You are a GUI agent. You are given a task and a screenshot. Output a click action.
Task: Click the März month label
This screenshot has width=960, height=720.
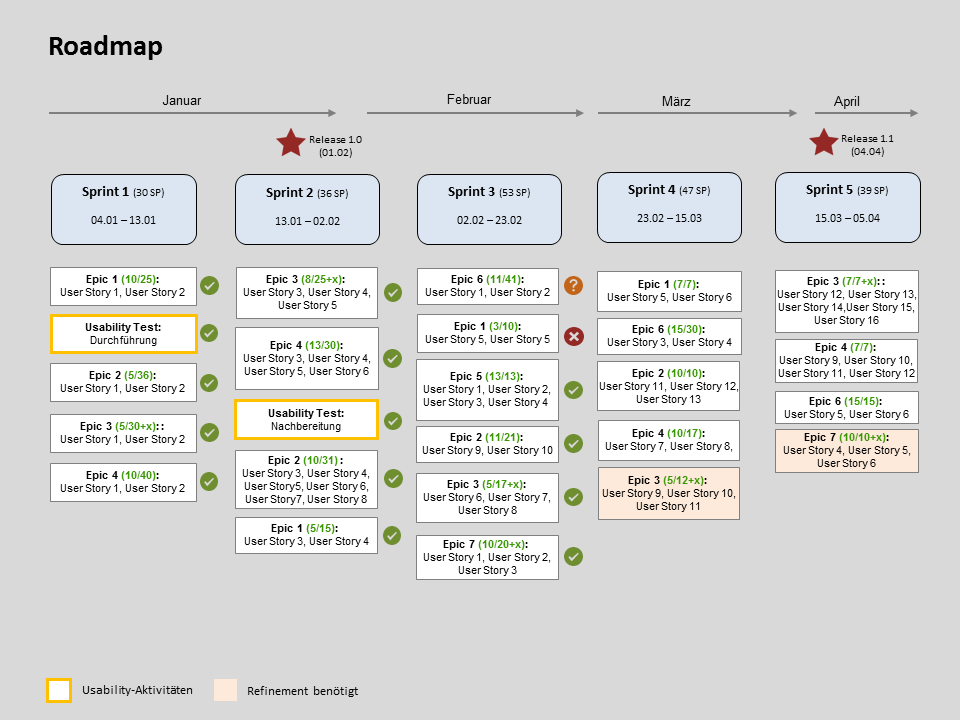(x=676, y=101)
